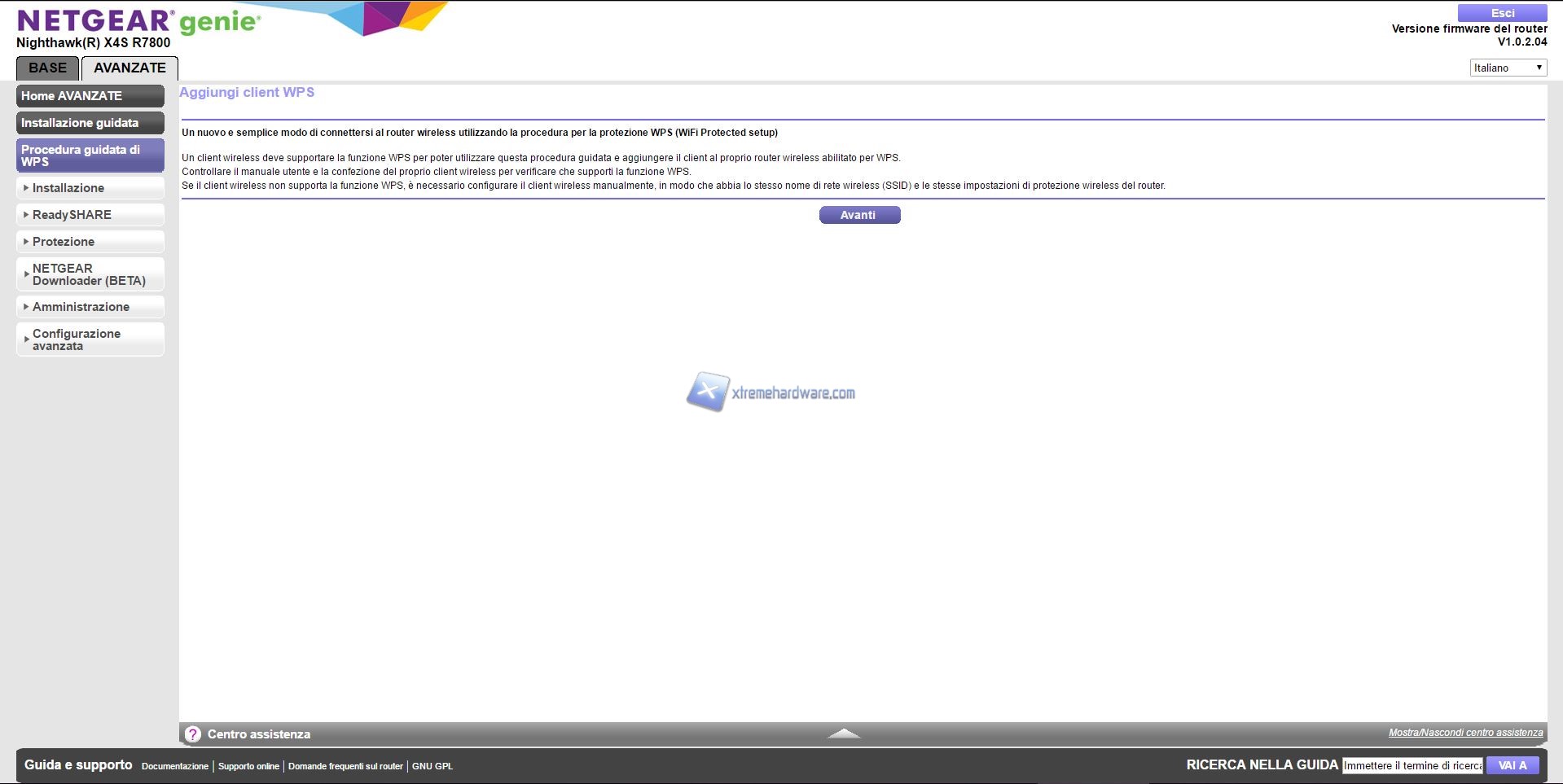This screenshot has height=784, width=1563.
Task: Click the VAI A search button
Action: 1512,765
